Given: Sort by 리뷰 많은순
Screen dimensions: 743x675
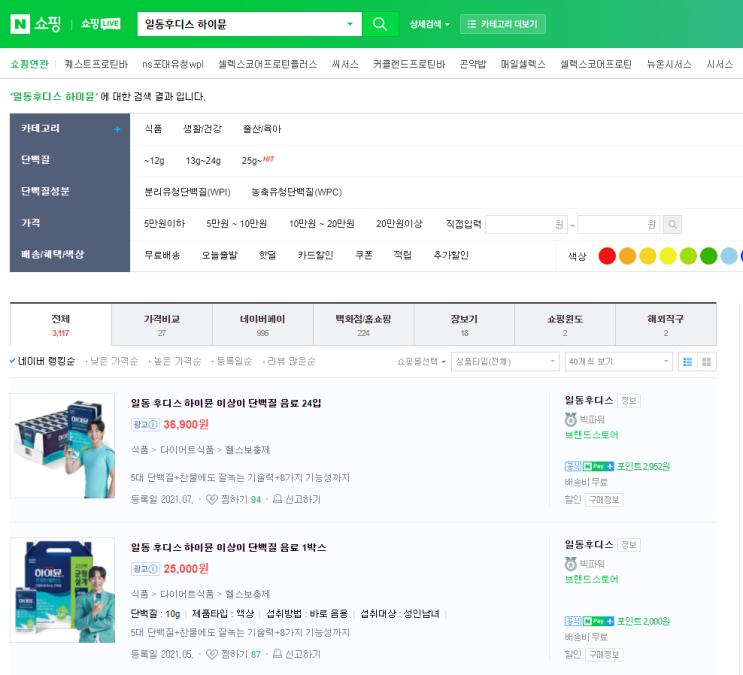Looking at the screenshot, I should tap(289, 361).
